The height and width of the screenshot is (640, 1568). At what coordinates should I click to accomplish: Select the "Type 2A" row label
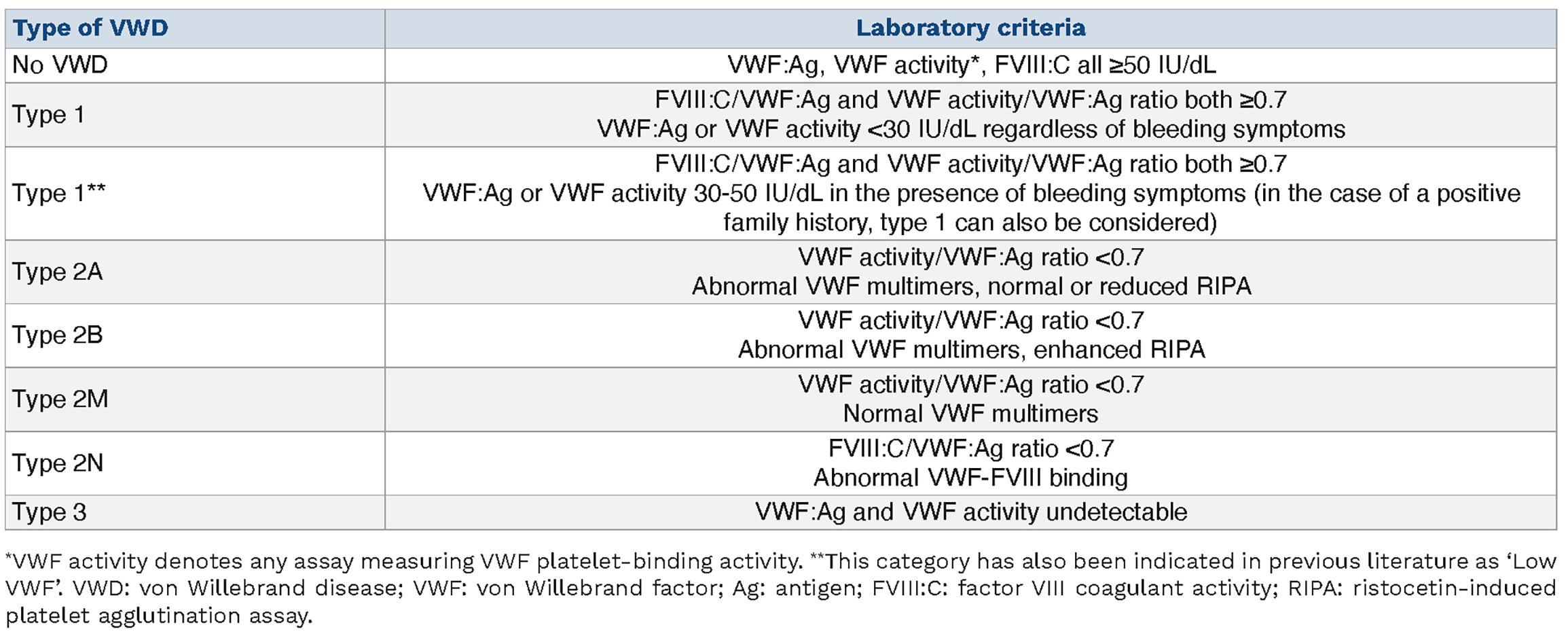click(x=57, y=272)
